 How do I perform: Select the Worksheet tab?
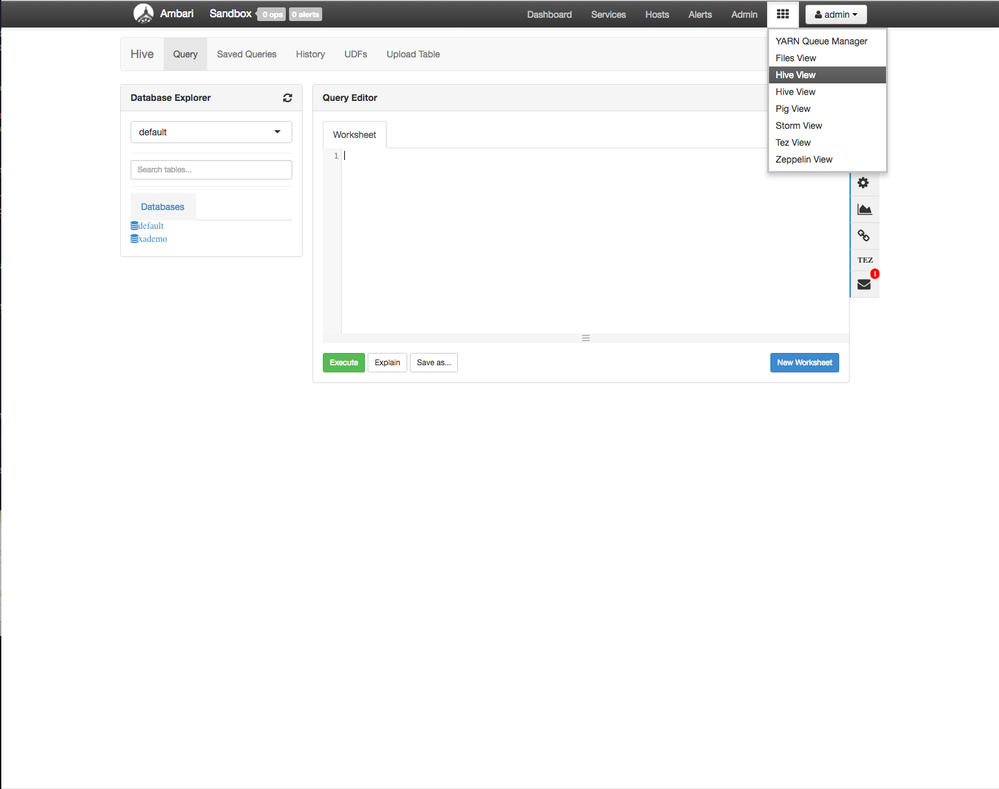(354, 134)
